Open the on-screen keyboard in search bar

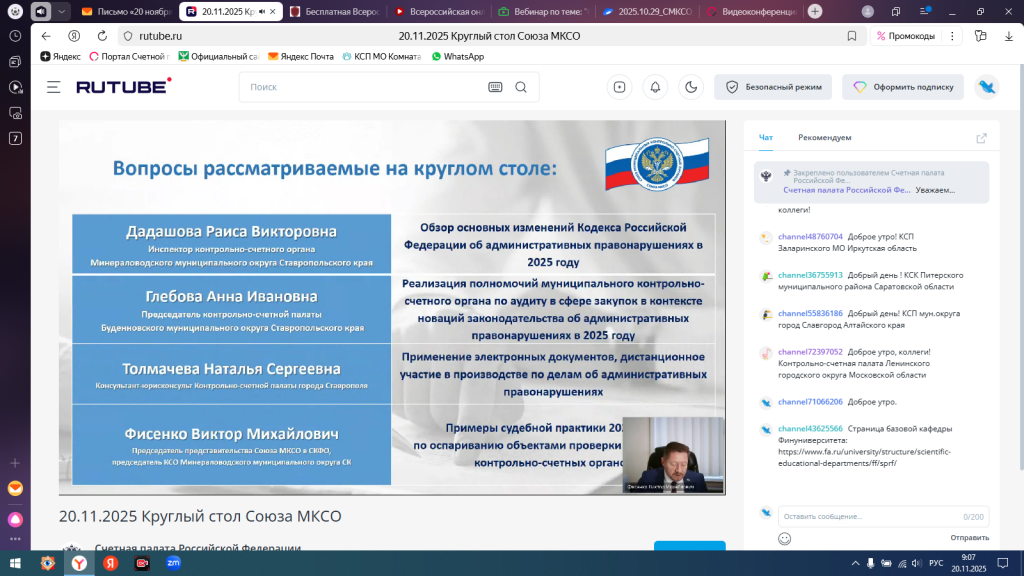[x=495, y=87]
